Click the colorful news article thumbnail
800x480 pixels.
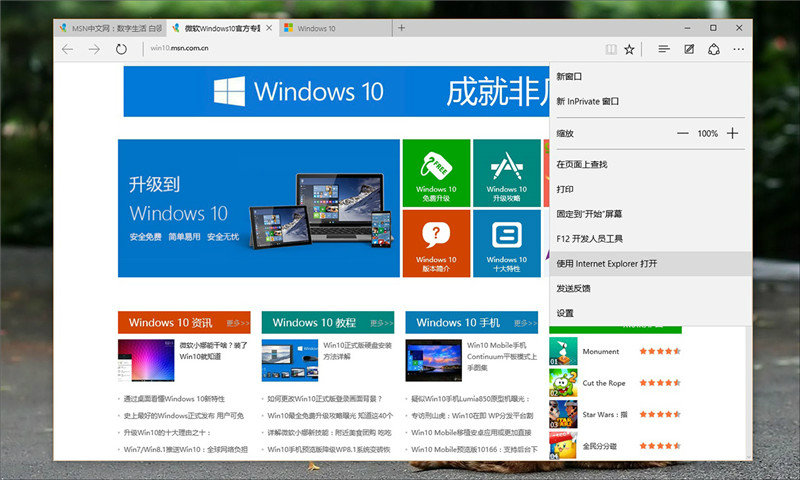pos(146,361)
